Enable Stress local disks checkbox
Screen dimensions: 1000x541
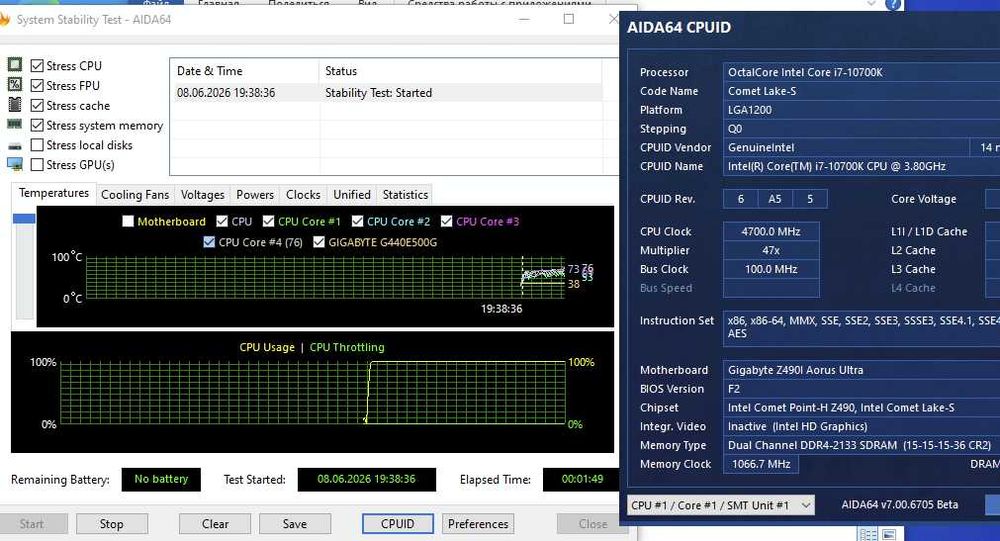point(37,145)
